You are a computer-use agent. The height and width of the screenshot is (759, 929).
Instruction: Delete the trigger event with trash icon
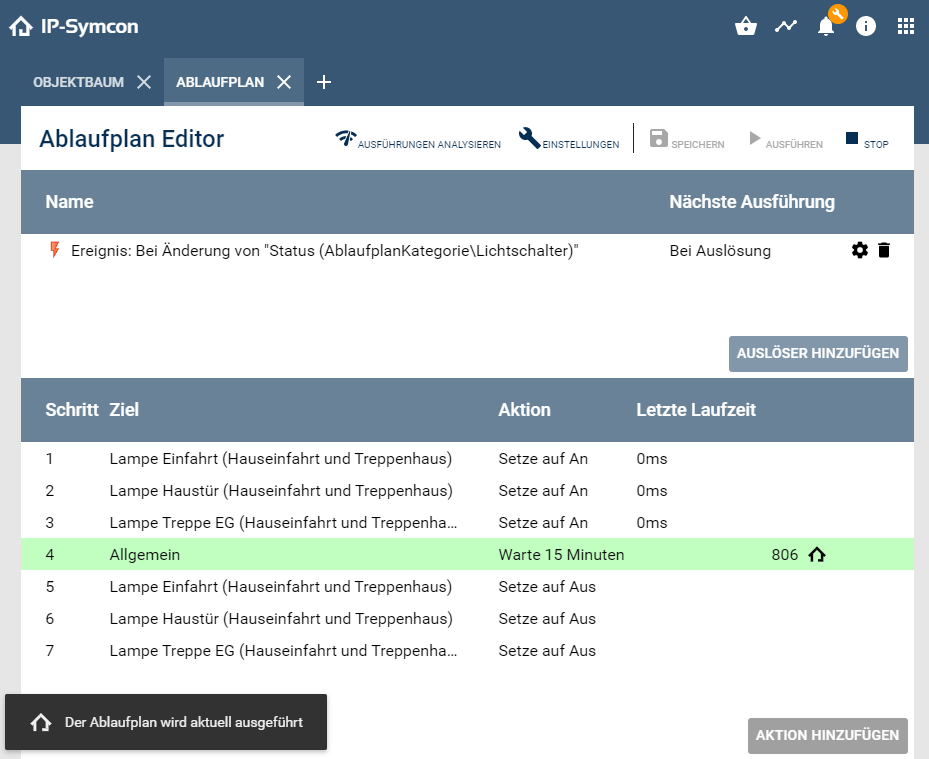(884, 251)
